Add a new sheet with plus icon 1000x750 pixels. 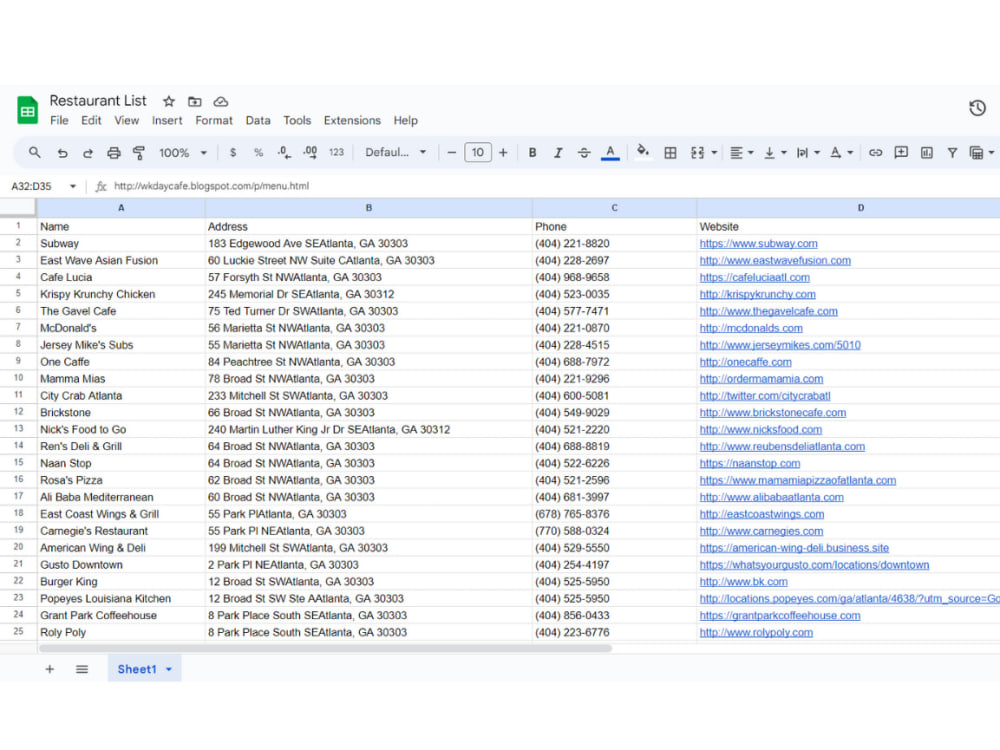(x=50, y=669)
